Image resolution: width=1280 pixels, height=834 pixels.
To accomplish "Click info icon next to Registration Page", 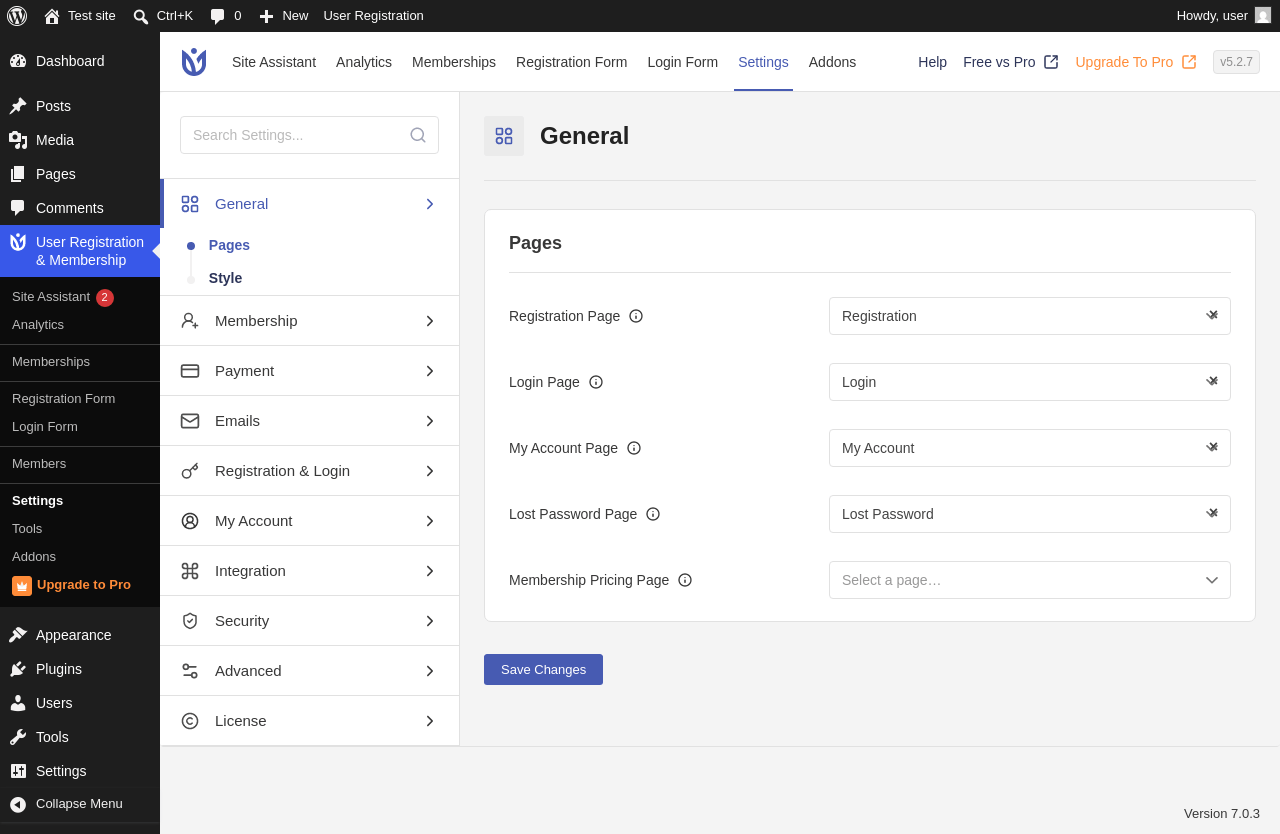I will [636, 316].
